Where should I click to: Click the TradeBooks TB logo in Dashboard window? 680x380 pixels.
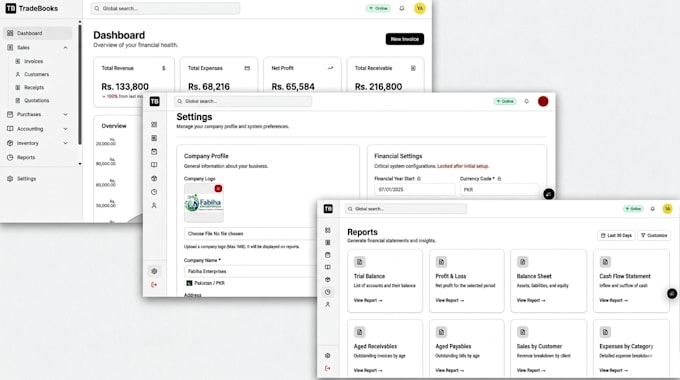(x=11, y=8)
